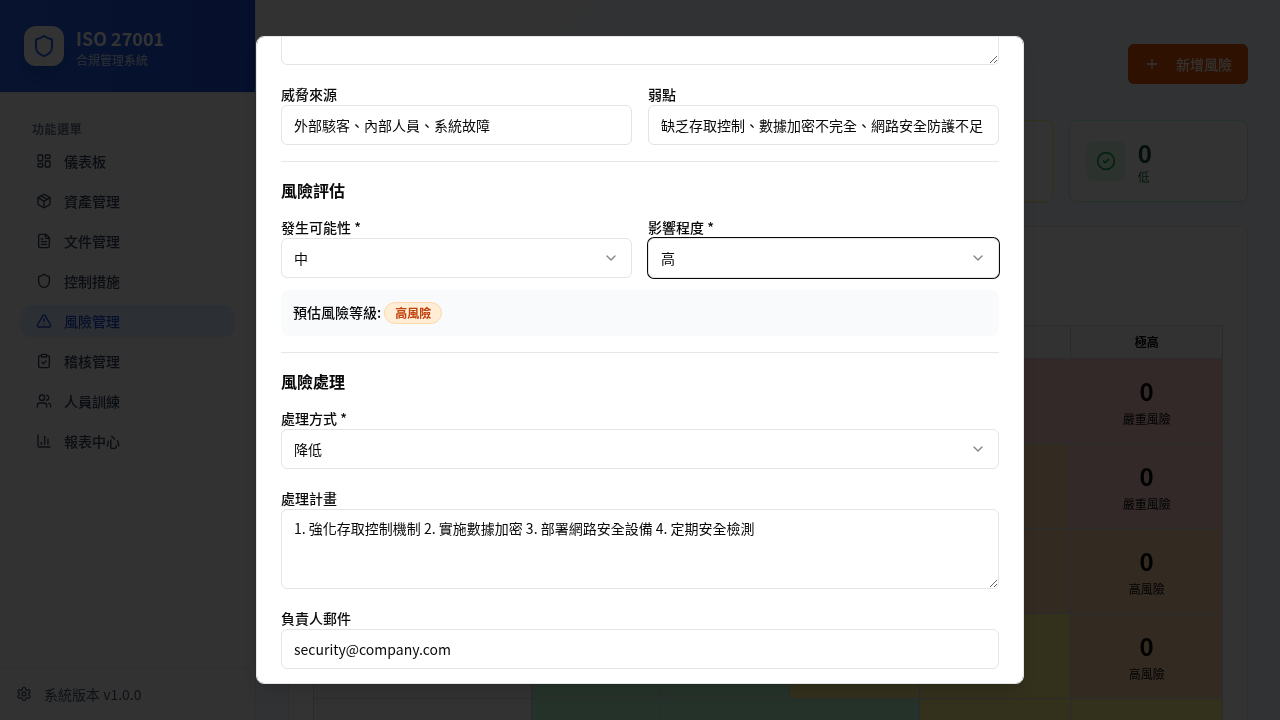Click the settings gear icon near 系統版本
Image resolution: width=1280 pixels, height=720 pixels.
[x=24, y=694]
